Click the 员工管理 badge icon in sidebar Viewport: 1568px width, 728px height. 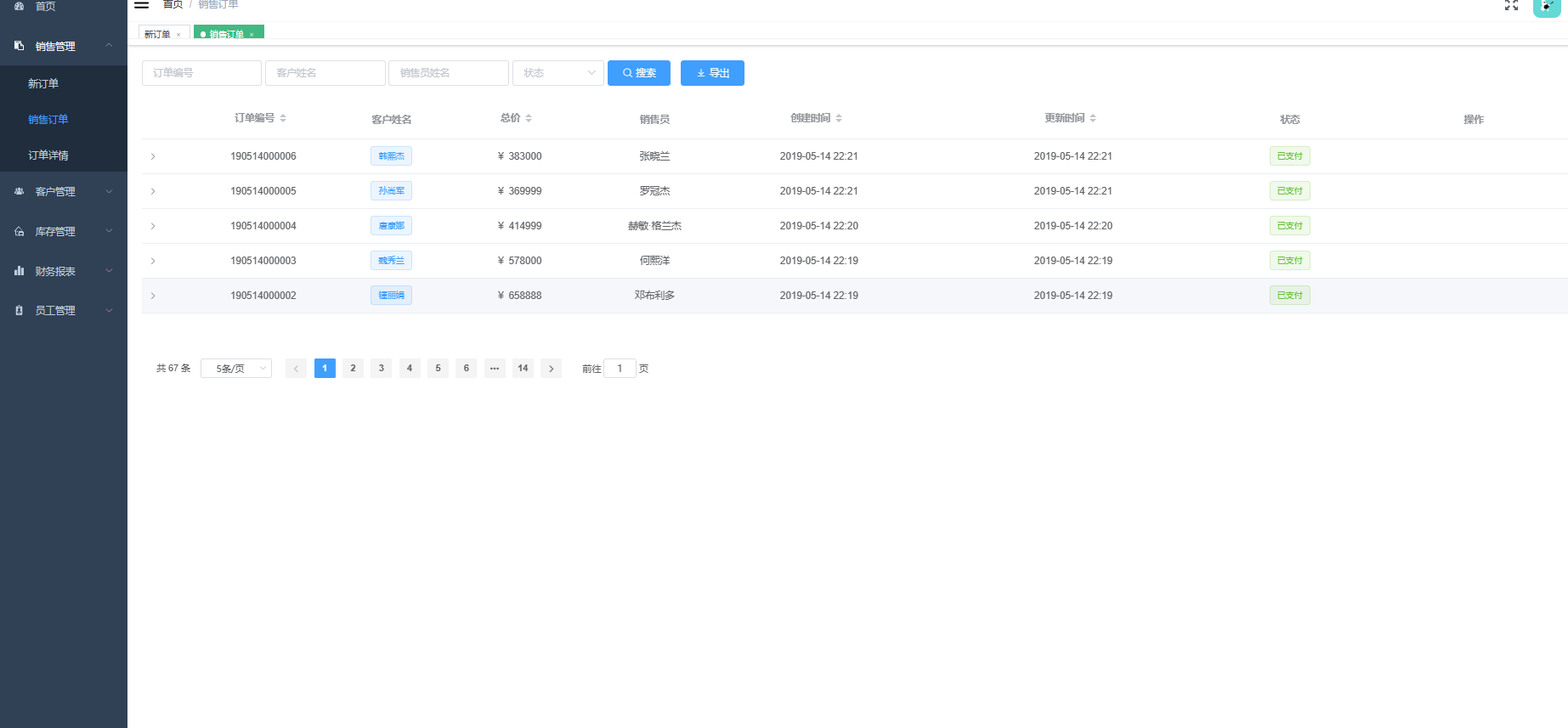pyautogui.click(x=20, y=311)
